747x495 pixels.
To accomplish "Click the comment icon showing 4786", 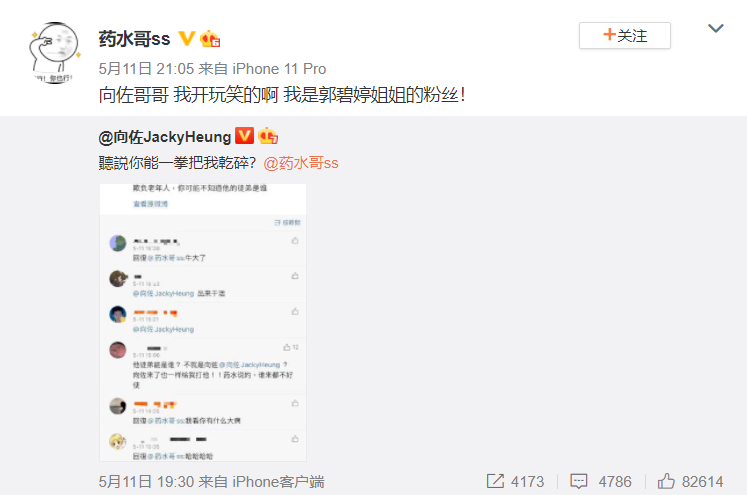I will (579, 481).
